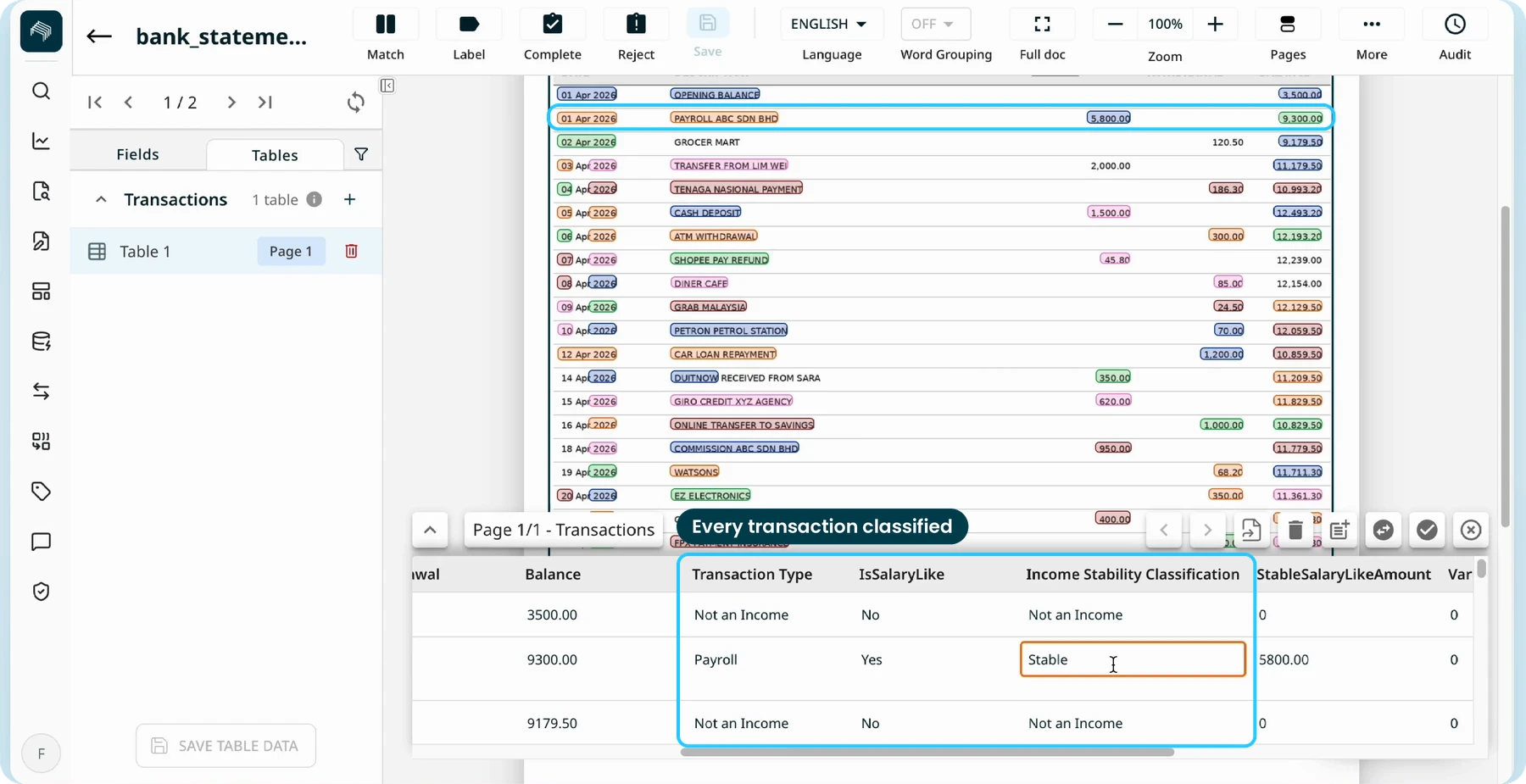The width and height of the screenshot is (1526, 784).
Task: Click the table info icon next to '1 table'
Action: 314,199
